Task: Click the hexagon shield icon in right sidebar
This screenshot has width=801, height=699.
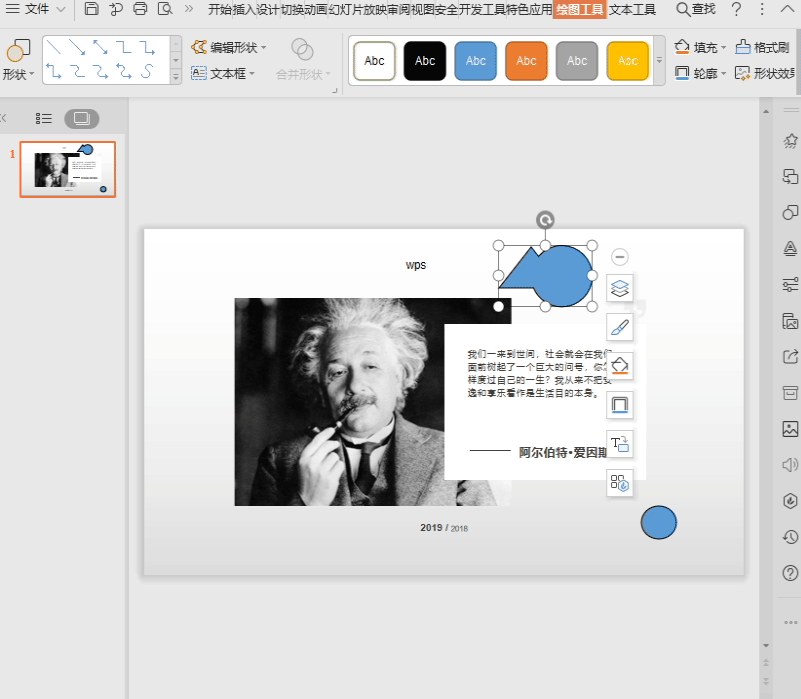Action: [790, 500]
